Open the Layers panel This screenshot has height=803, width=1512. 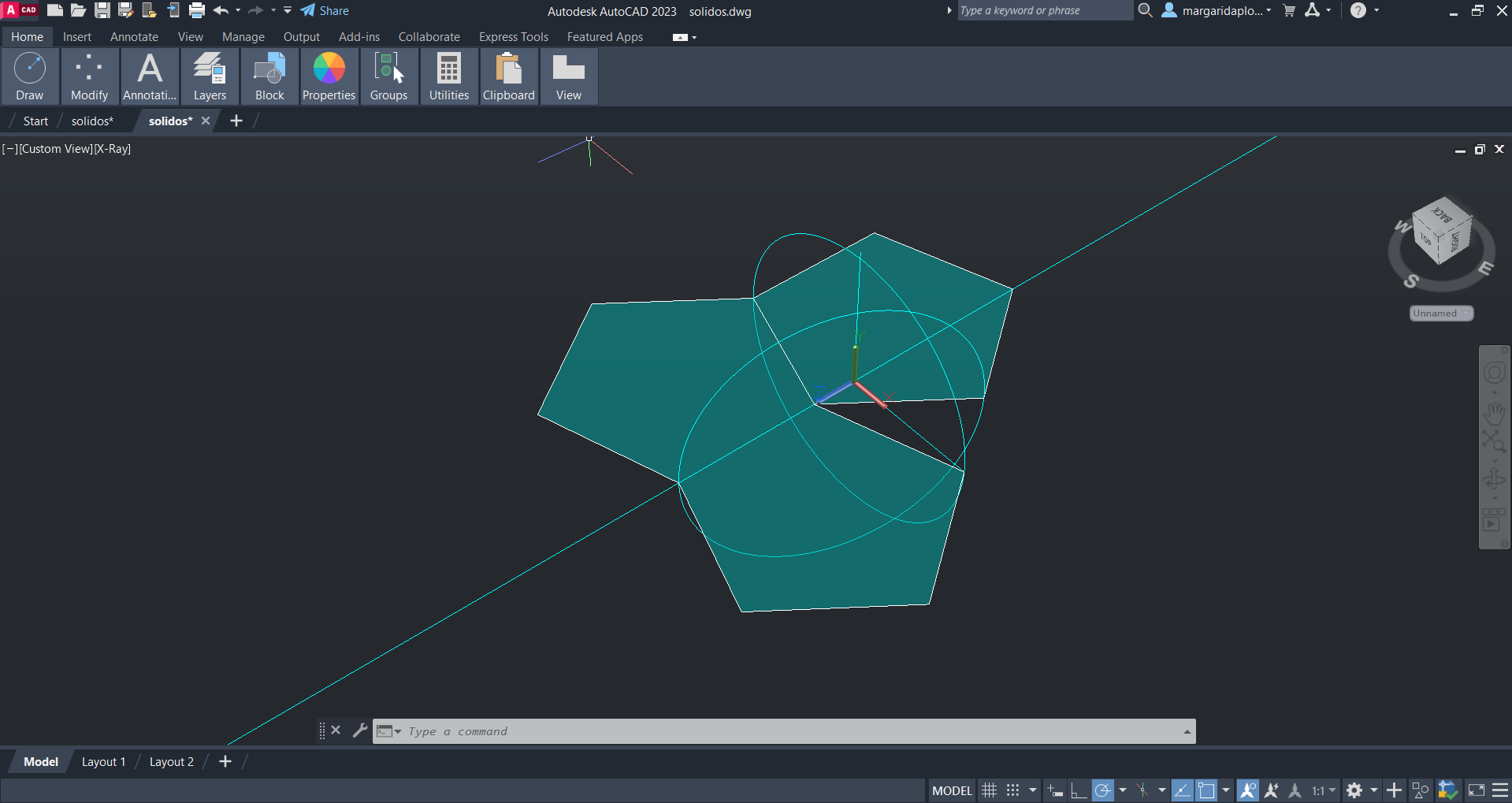[x=210, y=76]
